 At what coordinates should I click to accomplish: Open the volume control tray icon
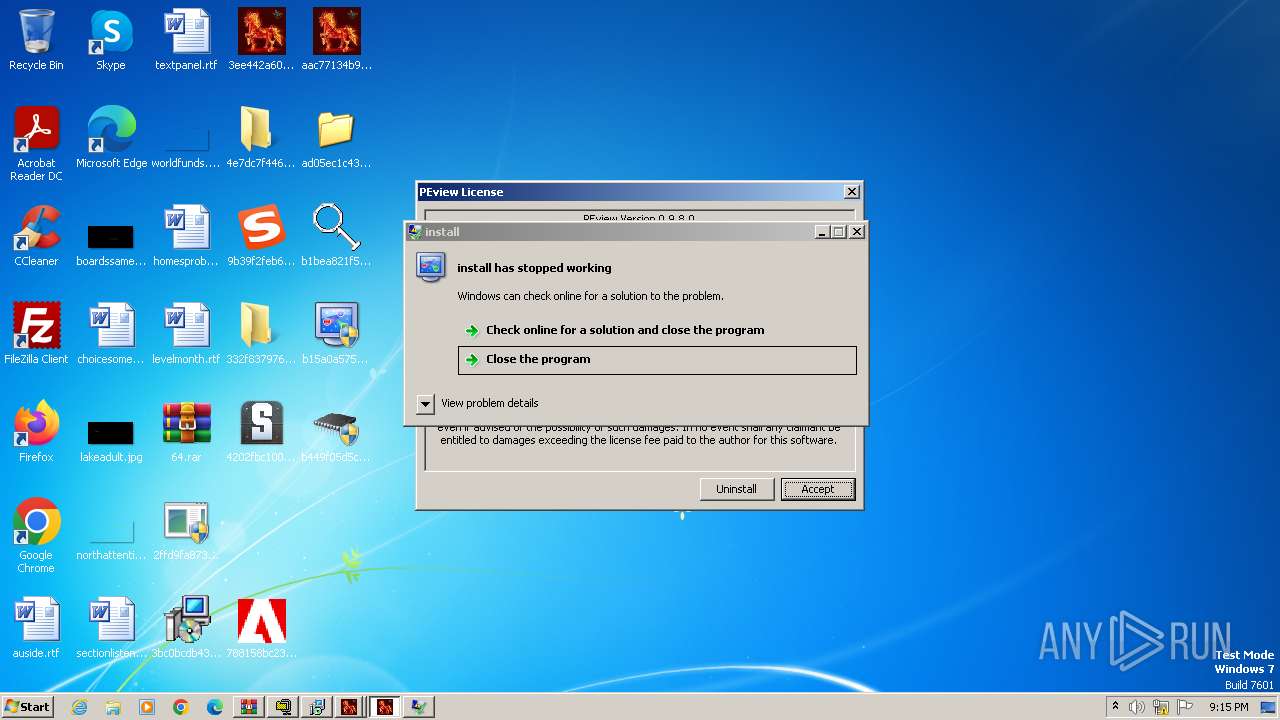coord(1137,707)
